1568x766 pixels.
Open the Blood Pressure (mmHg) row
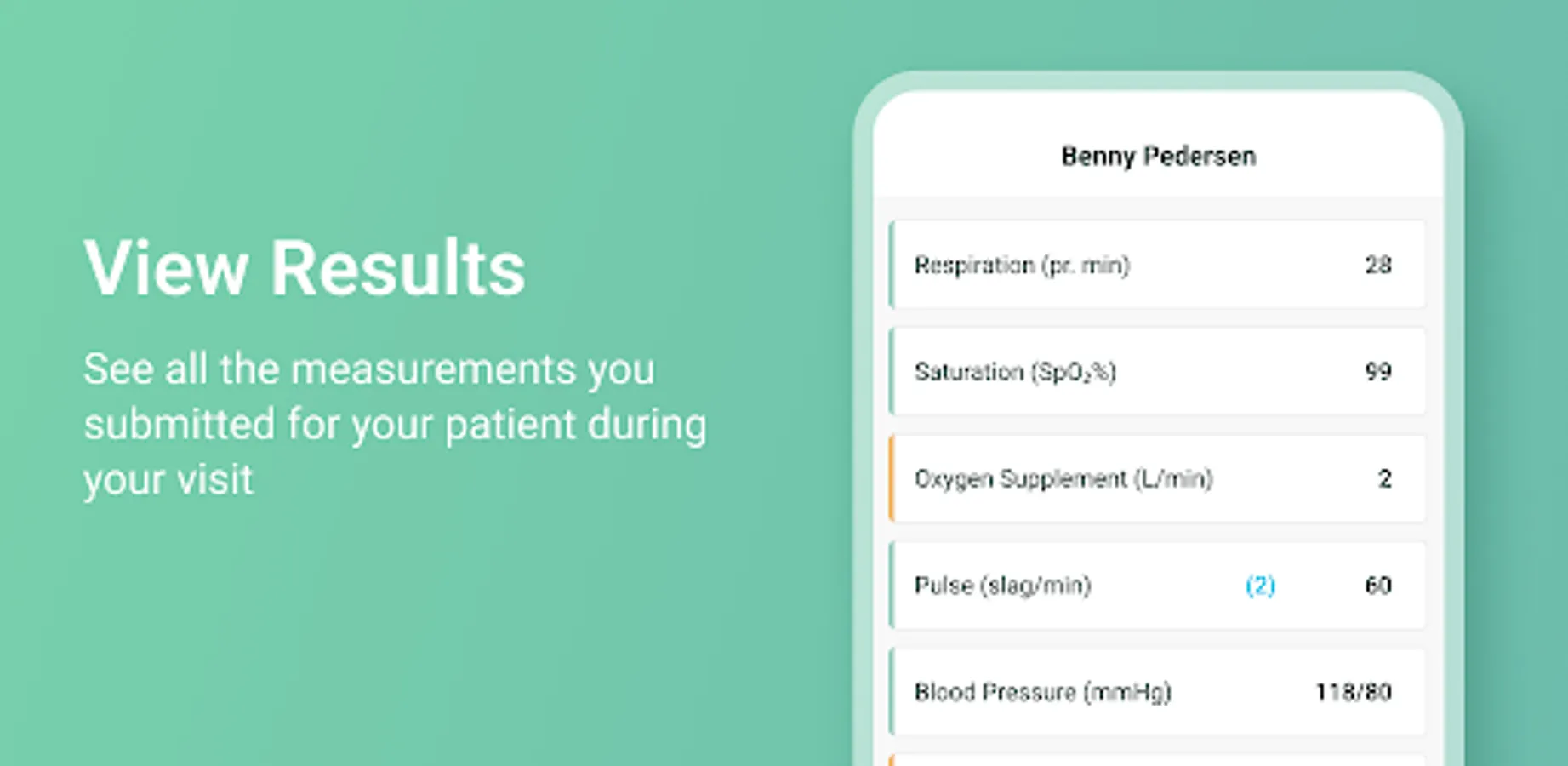[x=1157, y=692]
